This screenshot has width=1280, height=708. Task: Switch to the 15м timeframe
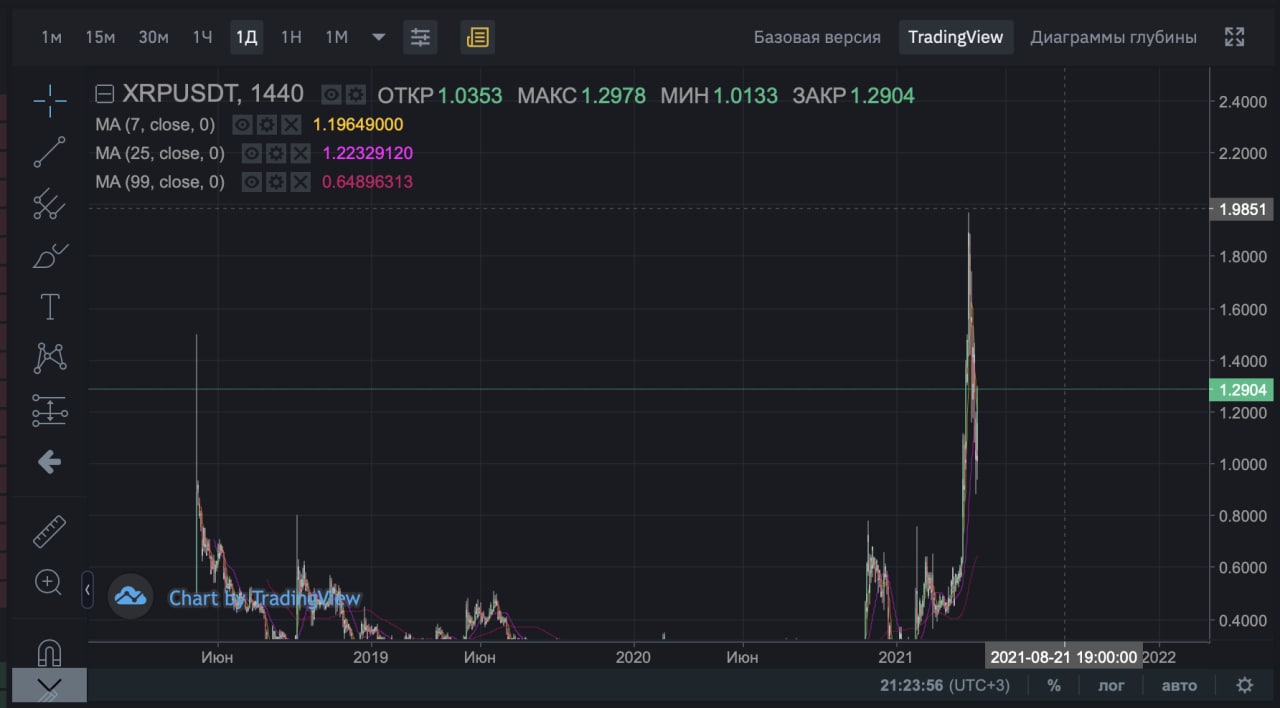pyautogui.click(x=100, y=37)
